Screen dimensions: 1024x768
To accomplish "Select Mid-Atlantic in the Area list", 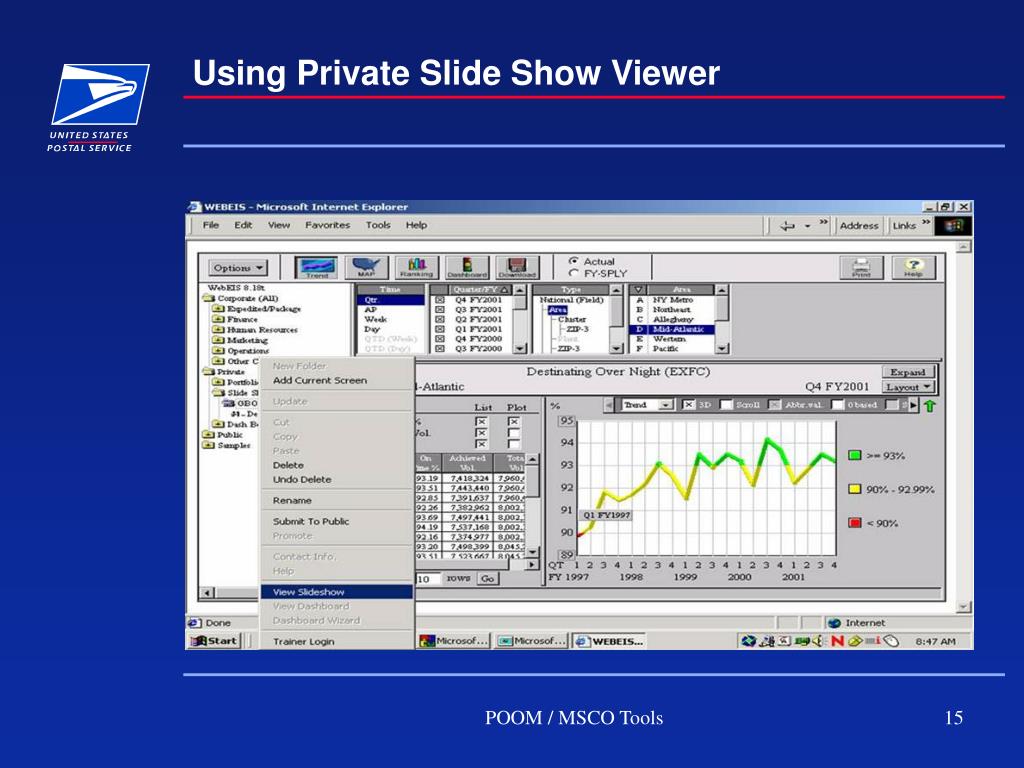I will point(679,330).
